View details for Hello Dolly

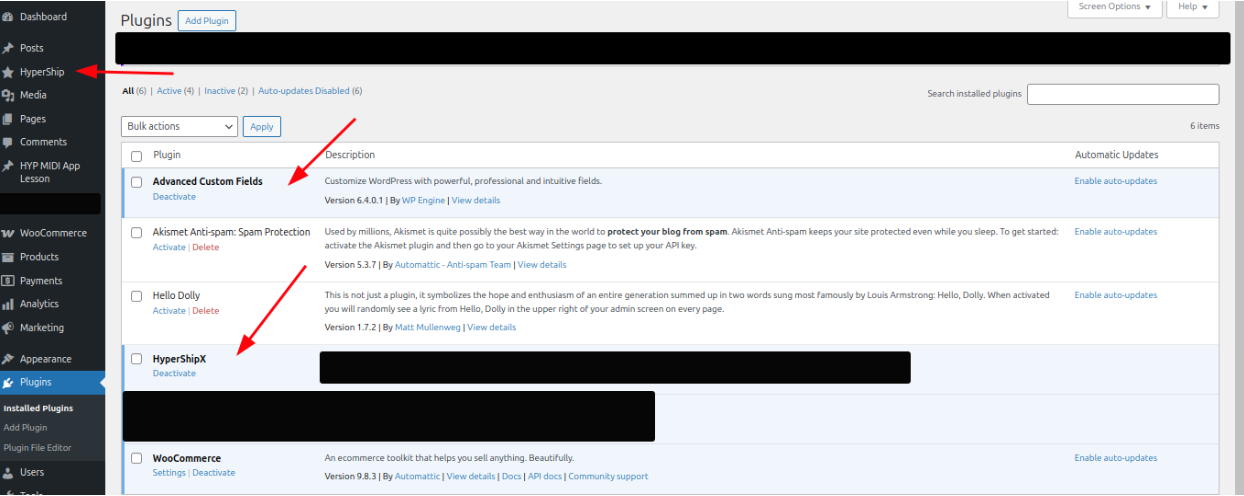[492, 327]
